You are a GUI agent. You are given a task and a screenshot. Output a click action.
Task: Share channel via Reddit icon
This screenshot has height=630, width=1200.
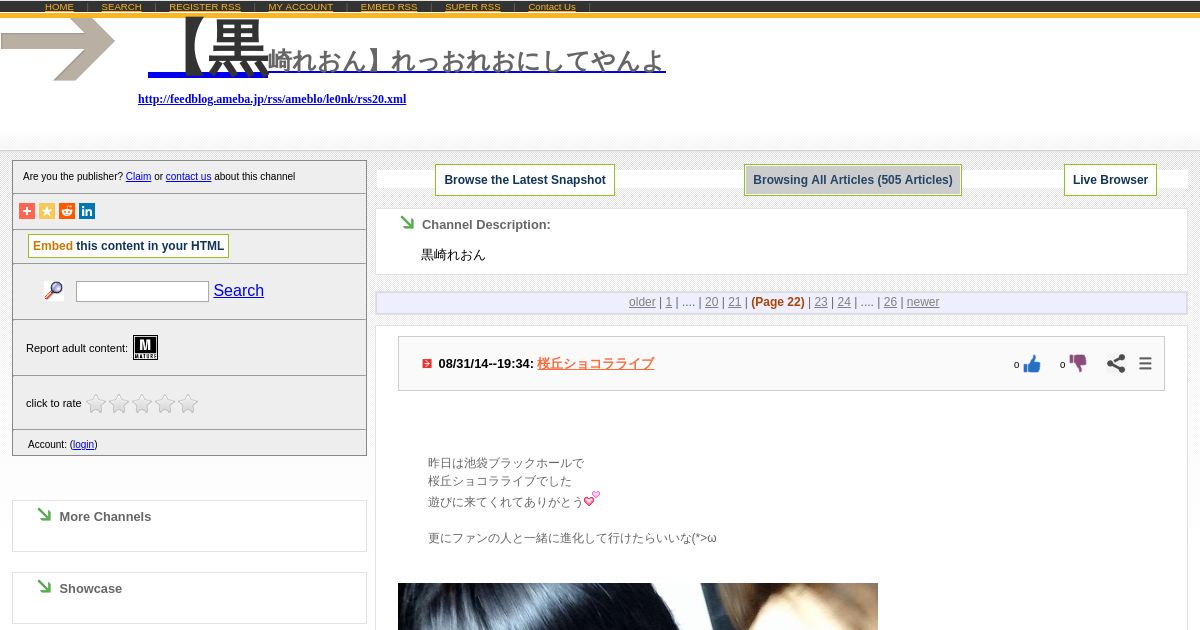67,211
